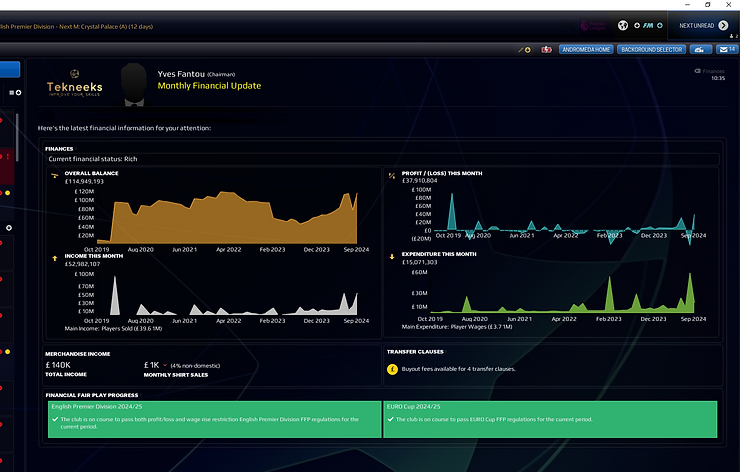Click the FM logo menu
This screenshot has width=740, height=472.
point(648,25)
